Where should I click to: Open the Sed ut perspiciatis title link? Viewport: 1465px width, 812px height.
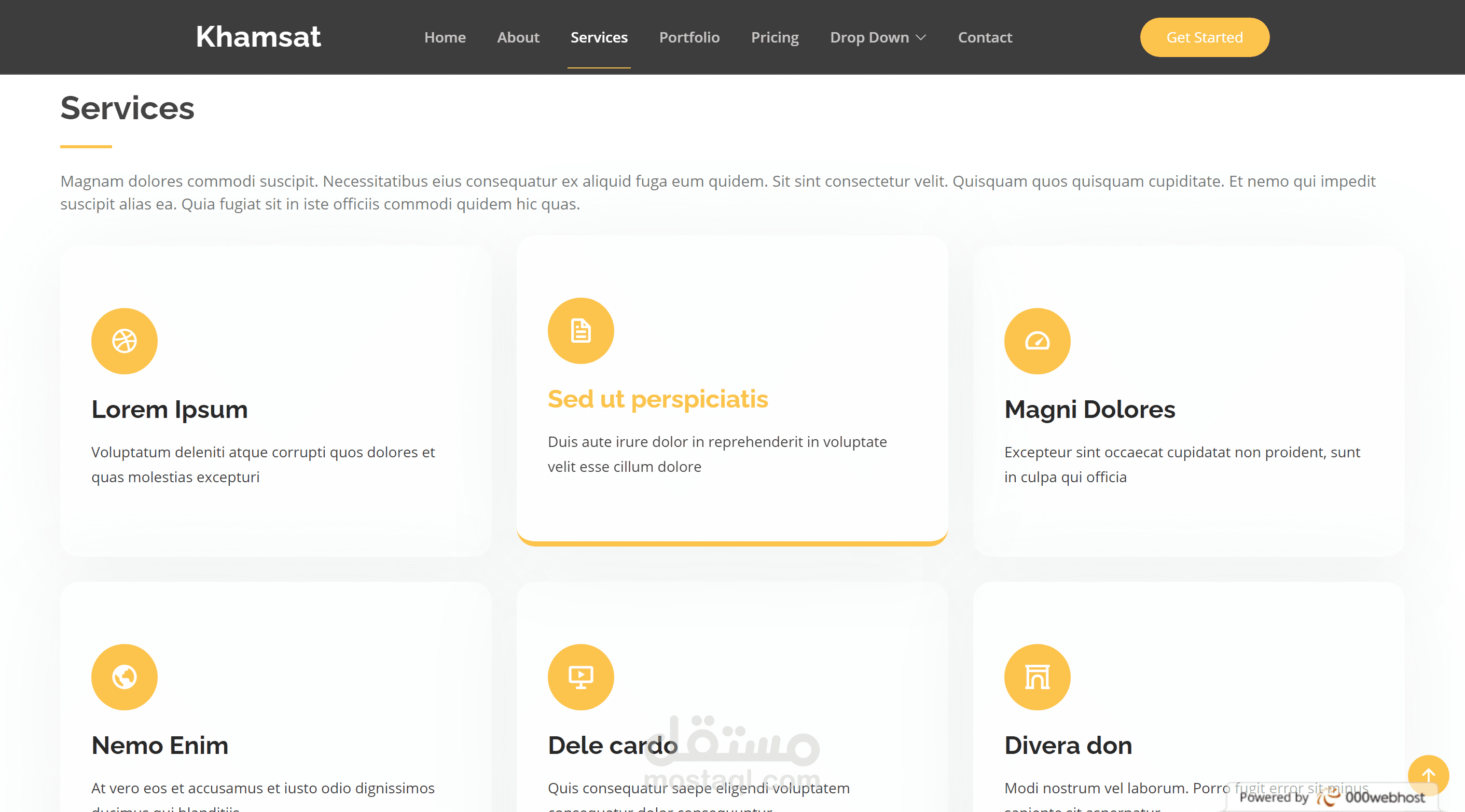click(657, 399)
